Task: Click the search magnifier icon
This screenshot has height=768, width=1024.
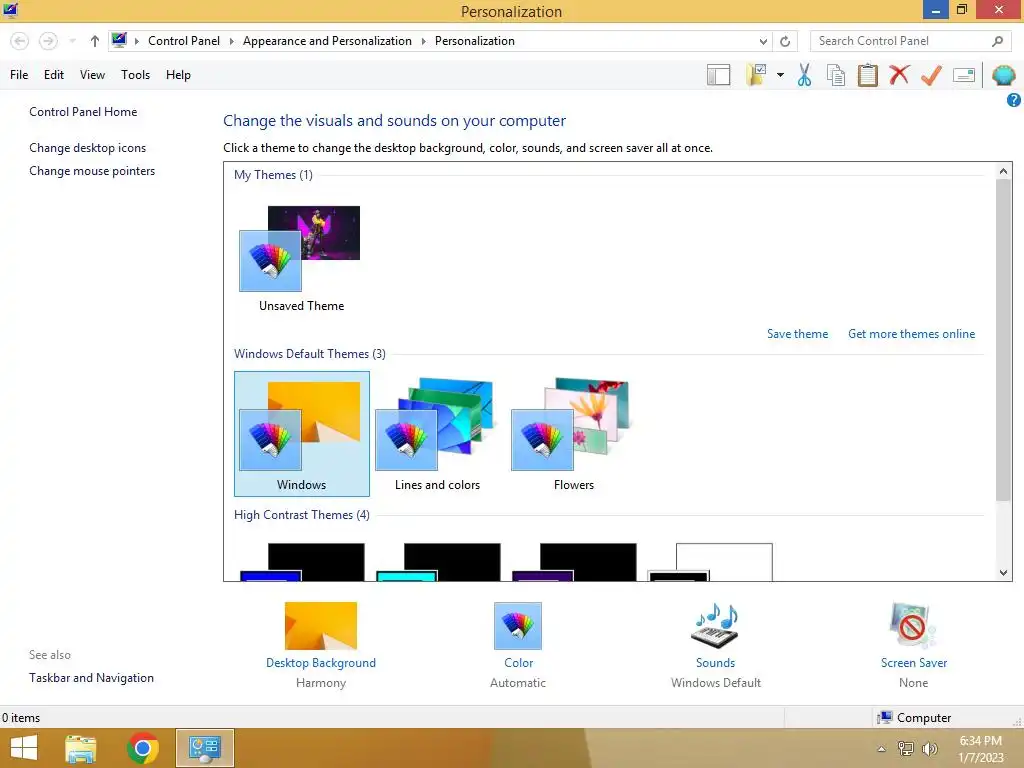Action: tap(997, 41)
